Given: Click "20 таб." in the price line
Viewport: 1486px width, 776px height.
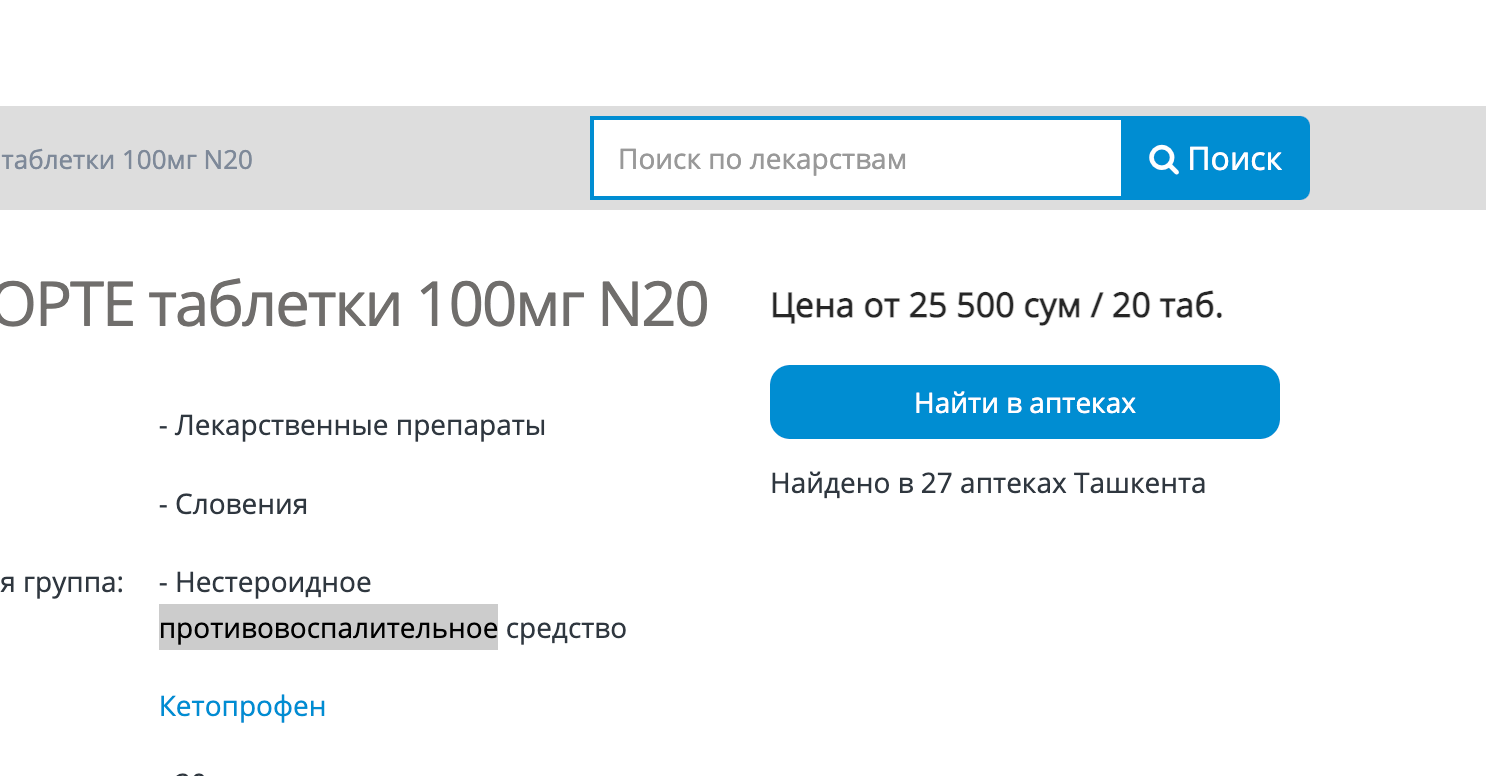Looking at the screenshot, I should tap(1167, 306).
